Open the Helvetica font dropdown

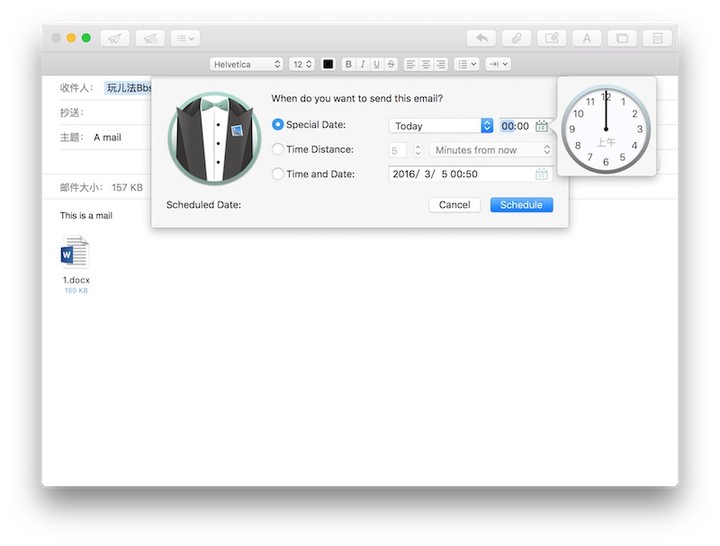(x=246, y=64)
